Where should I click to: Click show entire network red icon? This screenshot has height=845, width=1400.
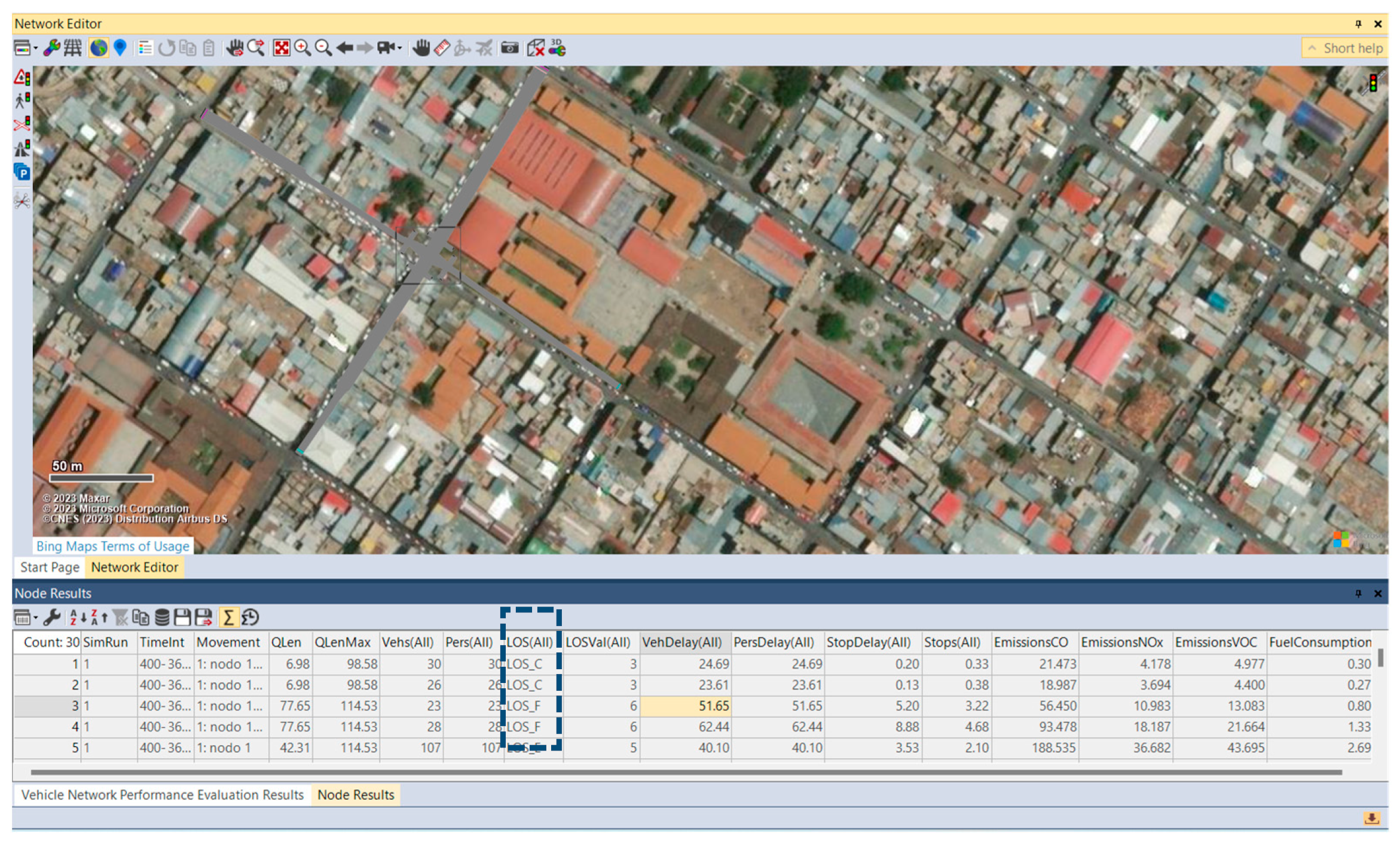(281, 48)
